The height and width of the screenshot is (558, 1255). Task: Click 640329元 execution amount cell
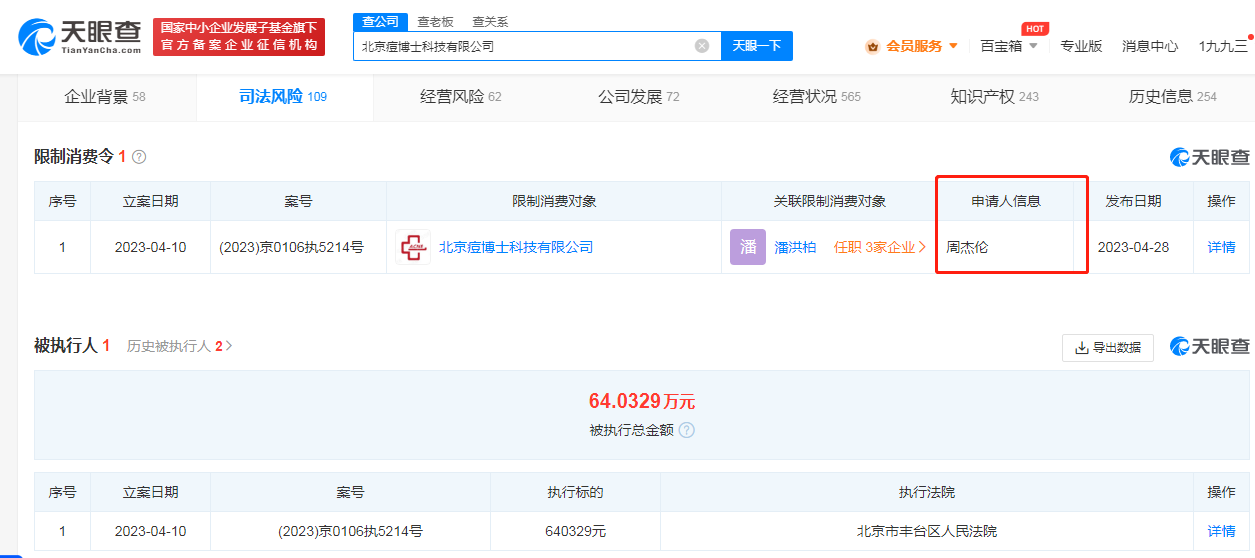pyautogui.click(x=575, y=531)
